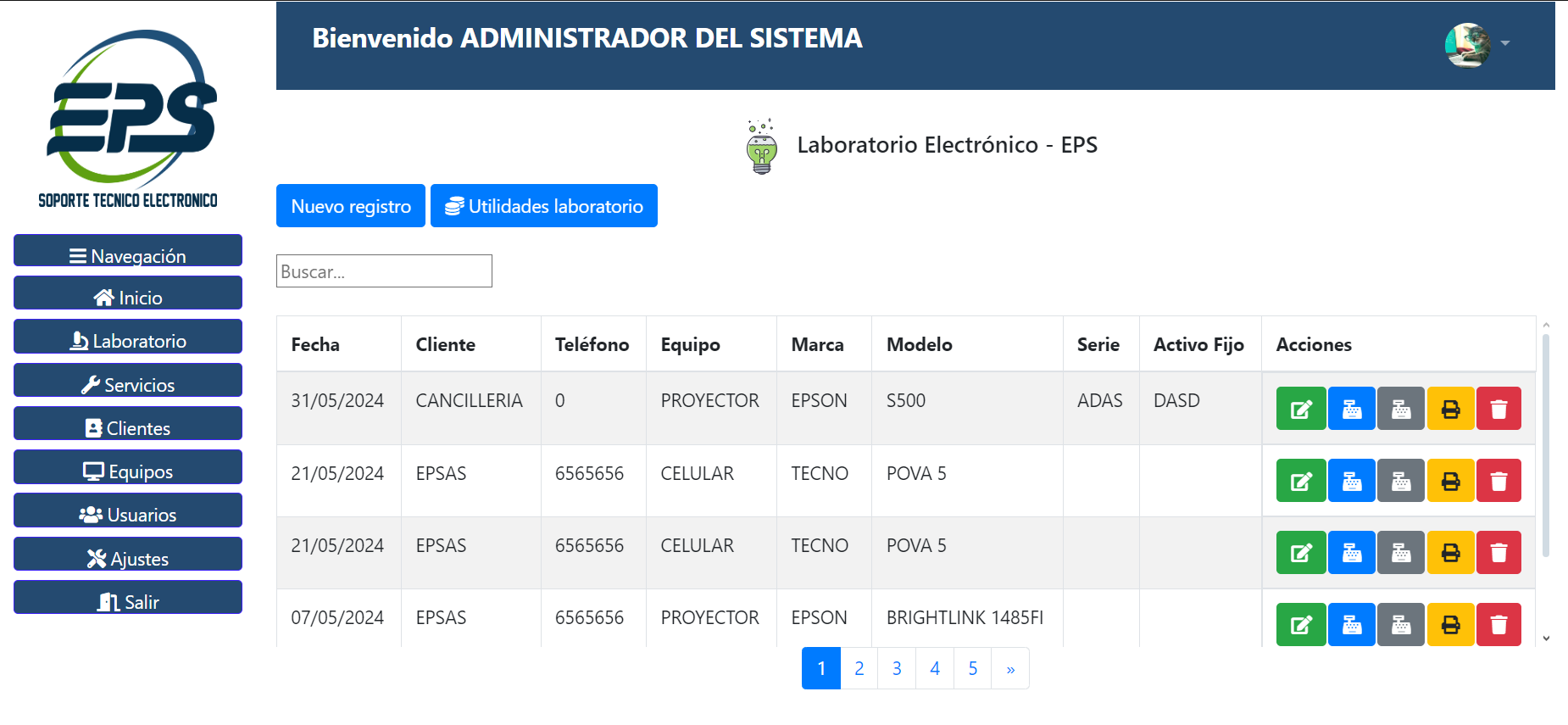Click the green edit icon for CANCILLERIA row
Viewport: 1568px width, 725px height.
(x=1300, y=409)
